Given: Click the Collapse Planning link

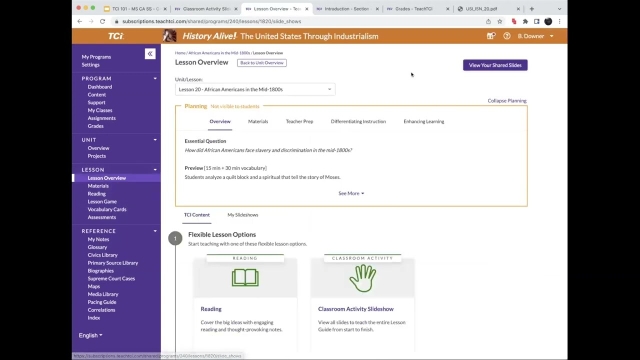Looking at the screenshot, I should [x=507, y=101].
